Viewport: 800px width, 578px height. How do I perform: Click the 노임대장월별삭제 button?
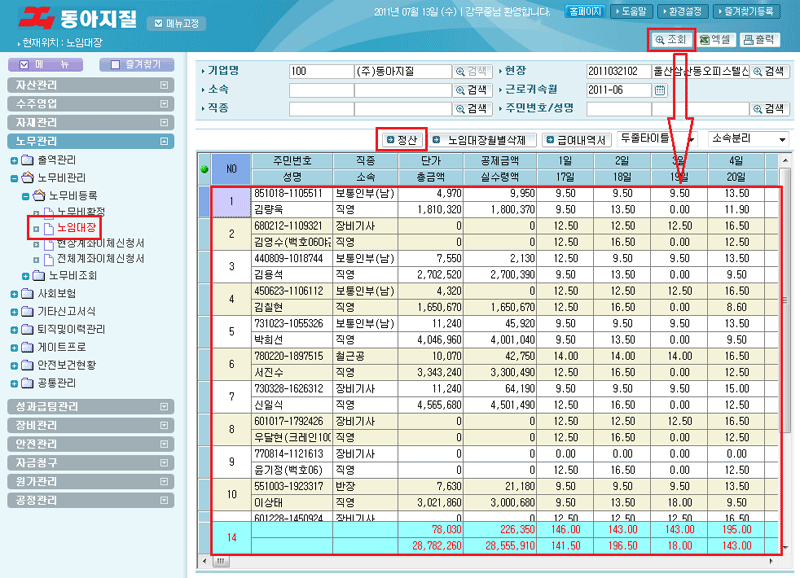[x=485, y=140]
